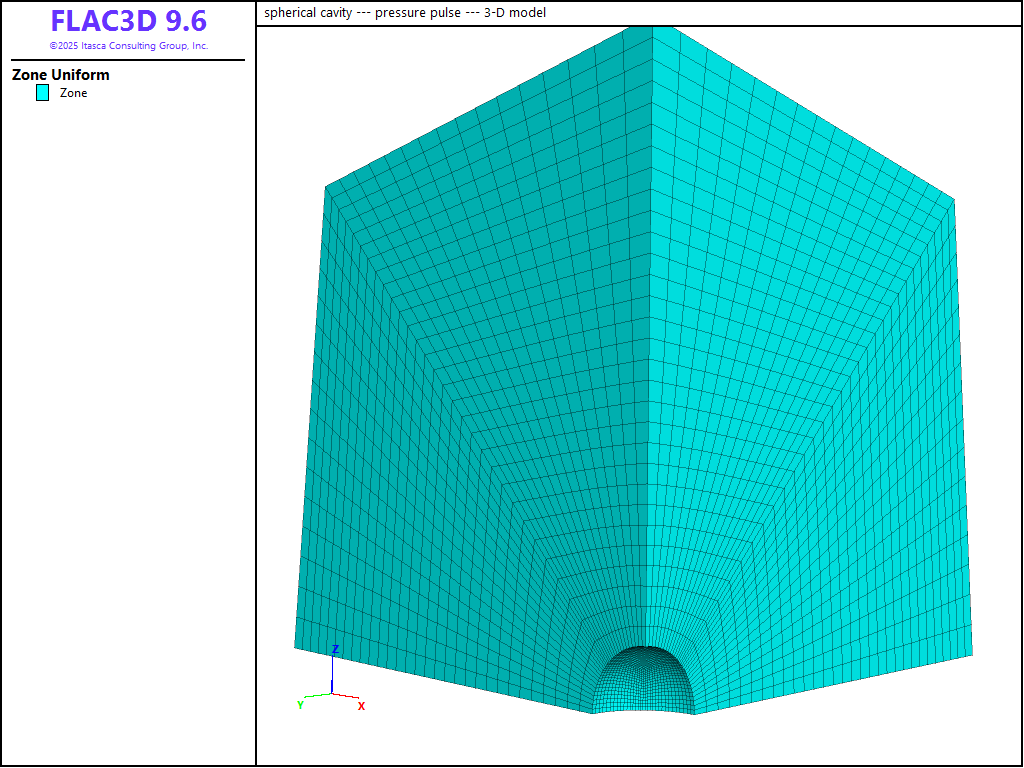Pick the upper-left corner of the mesh block

(x=326, y=186)
